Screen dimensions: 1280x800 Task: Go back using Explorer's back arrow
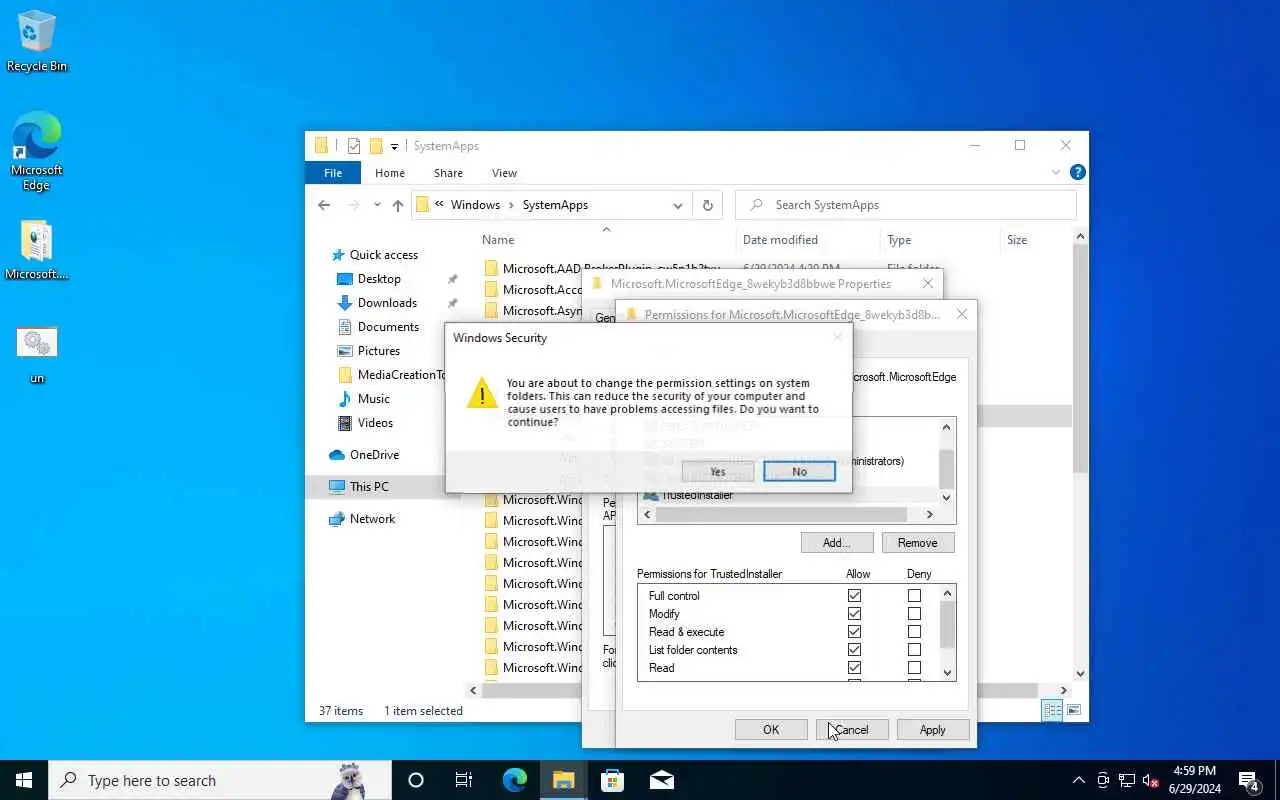tap(324, 205)
